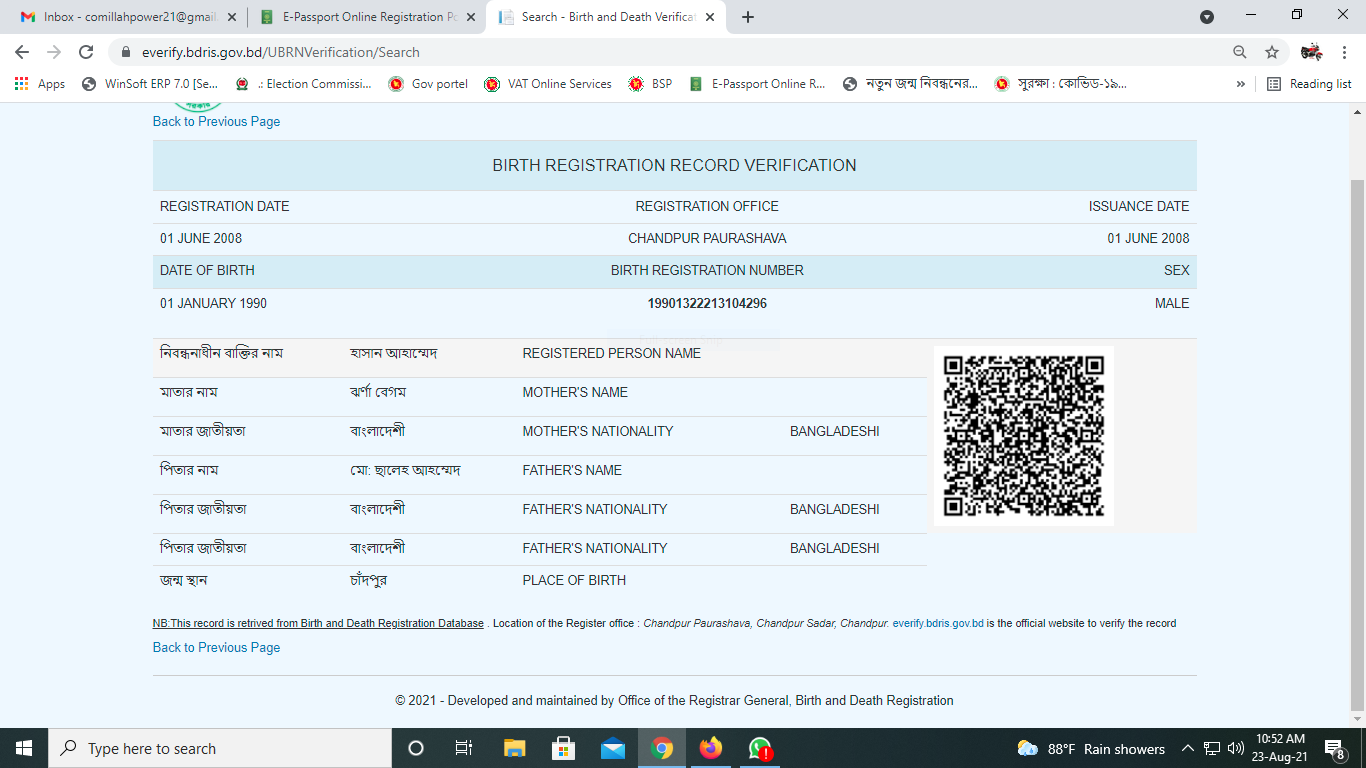Click the MALE sex value
Screen dimensions: 1366x768
point(1172,303)
